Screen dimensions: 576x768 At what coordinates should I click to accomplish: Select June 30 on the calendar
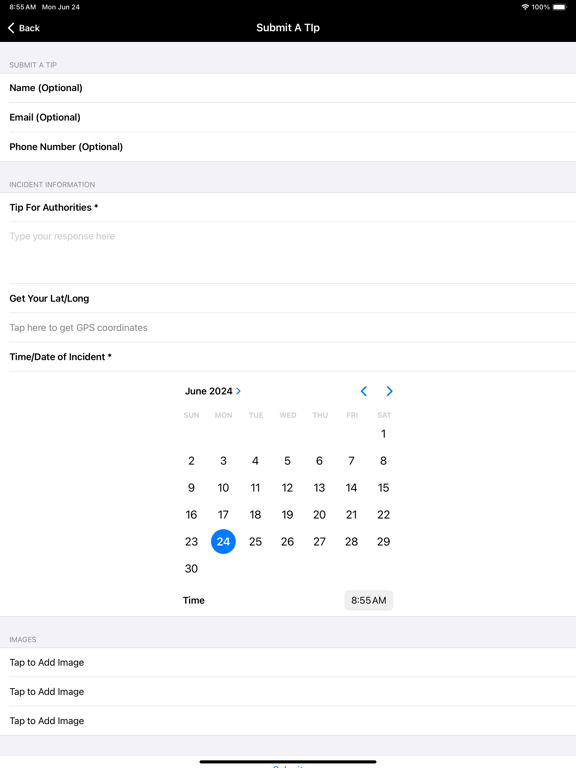(x=191, y=569)
